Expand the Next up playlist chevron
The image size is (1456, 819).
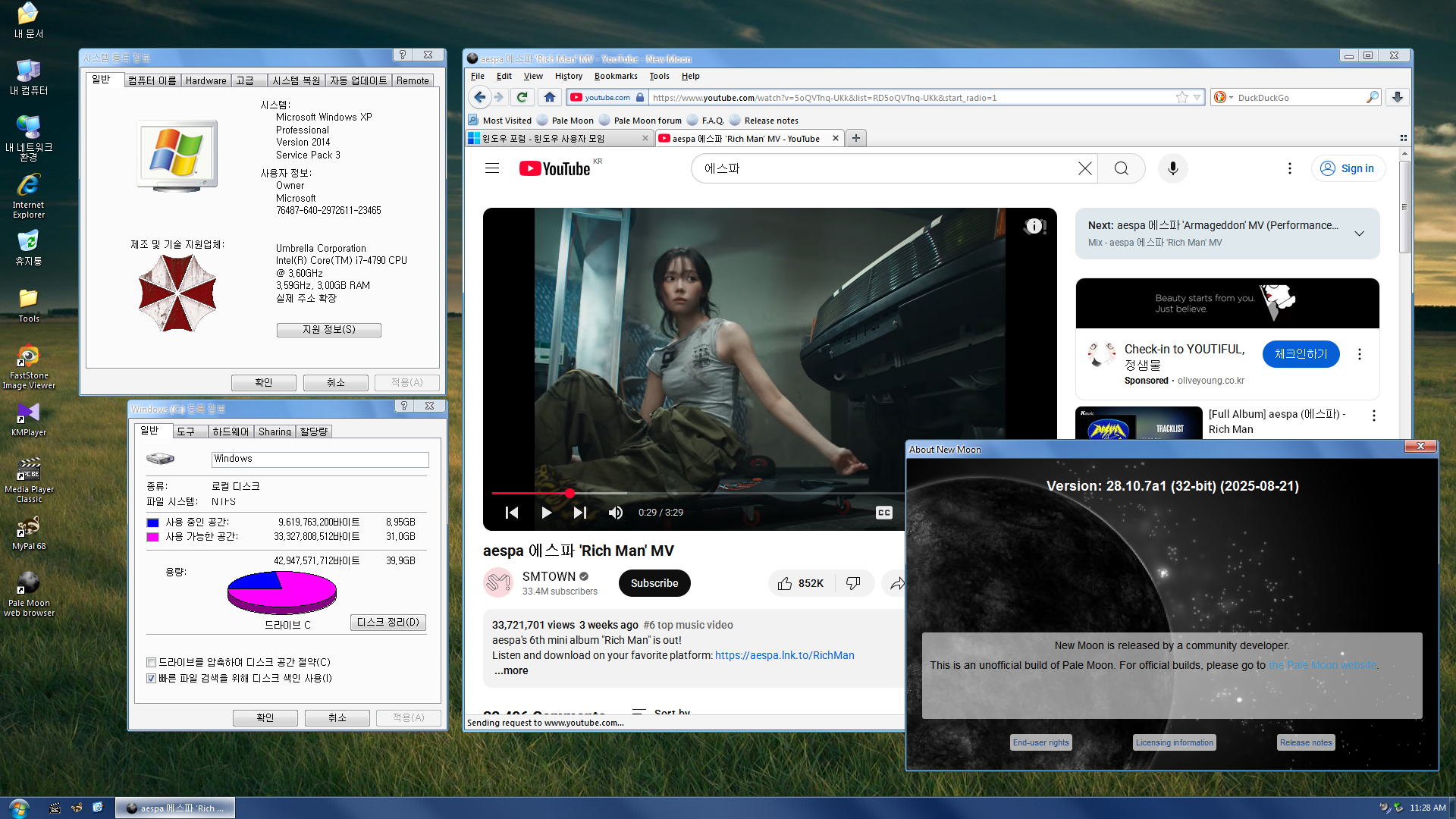point(1359,234)
